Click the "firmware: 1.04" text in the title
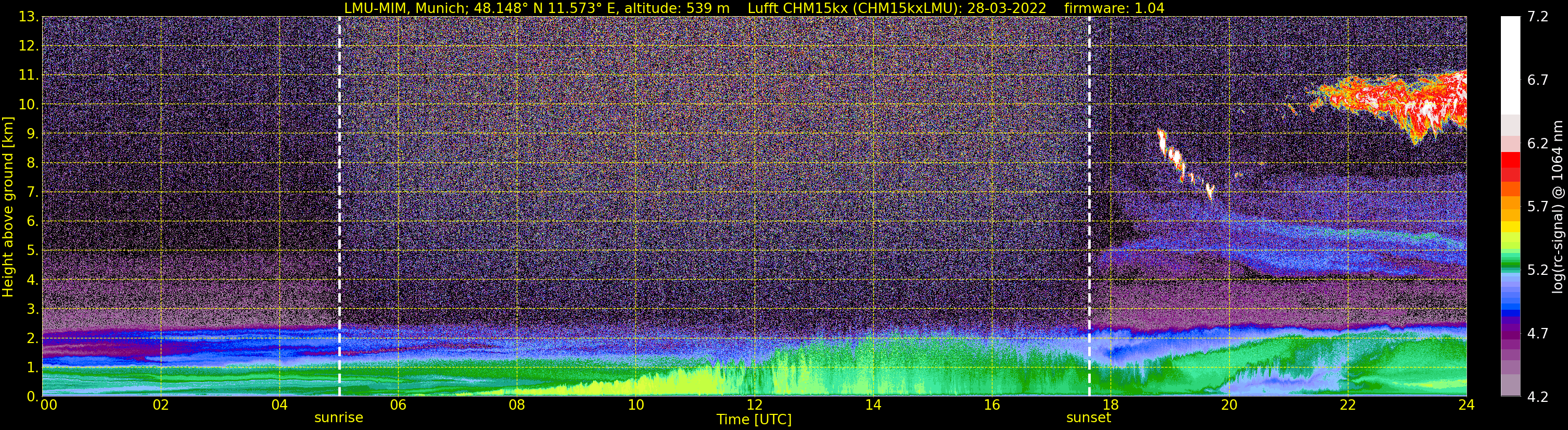The height and width of the screenshot is (430, 1568). click(x=1115, y=8)
